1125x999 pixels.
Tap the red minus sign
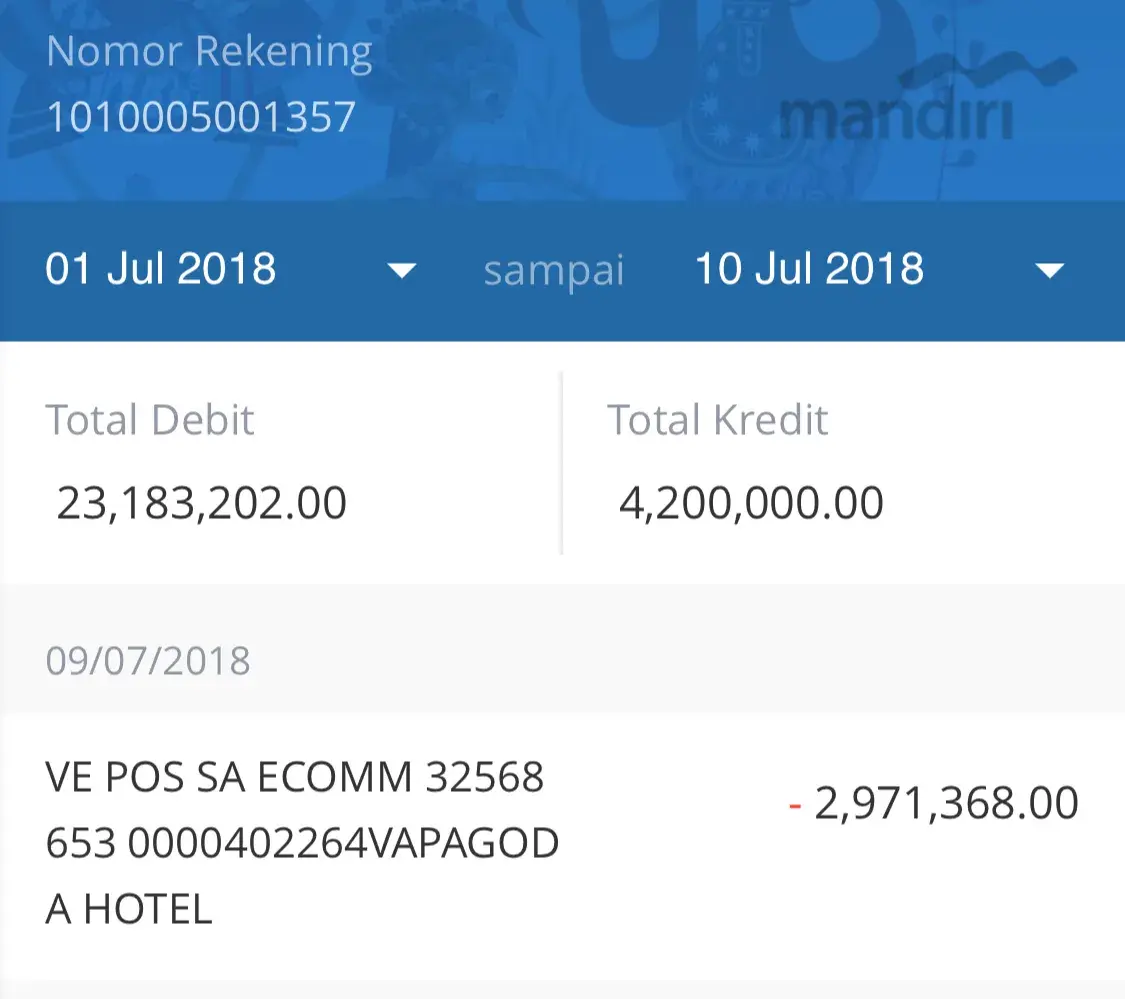coord(795,805)
